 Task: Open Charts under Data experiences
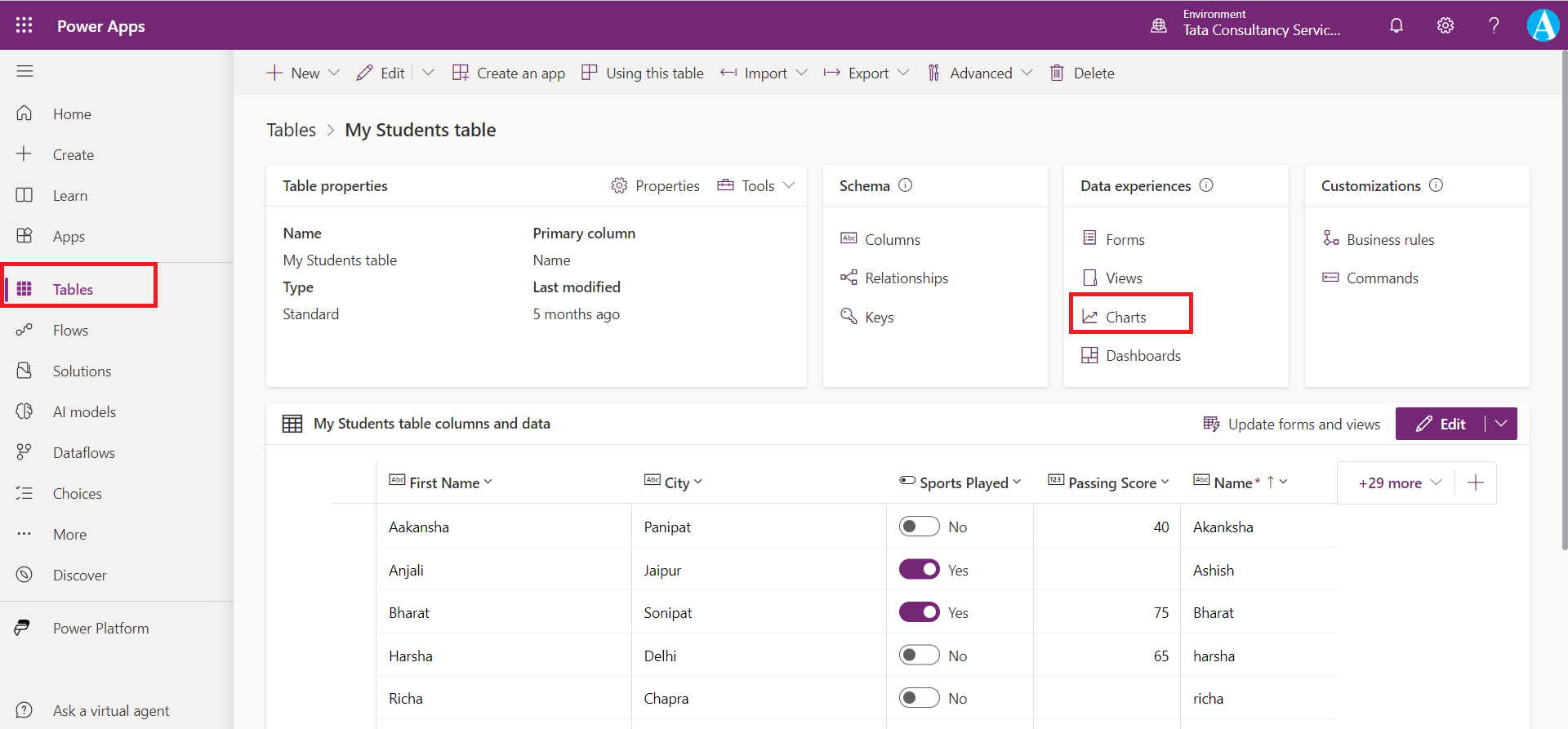tap(1125, 317)
